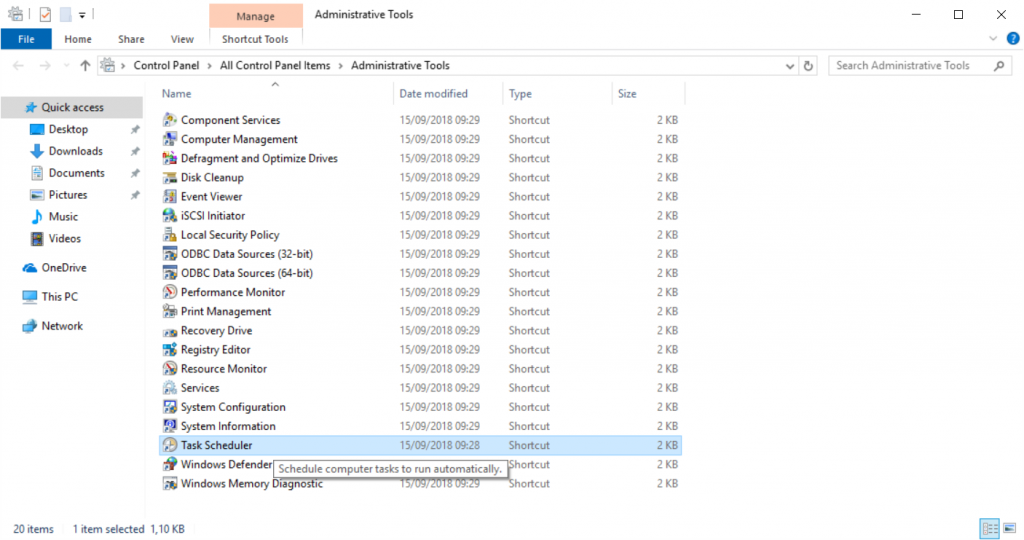1024x540 pixels.
Task: Click the Performance Monitor icon
Action: click(x=170, y=292)
